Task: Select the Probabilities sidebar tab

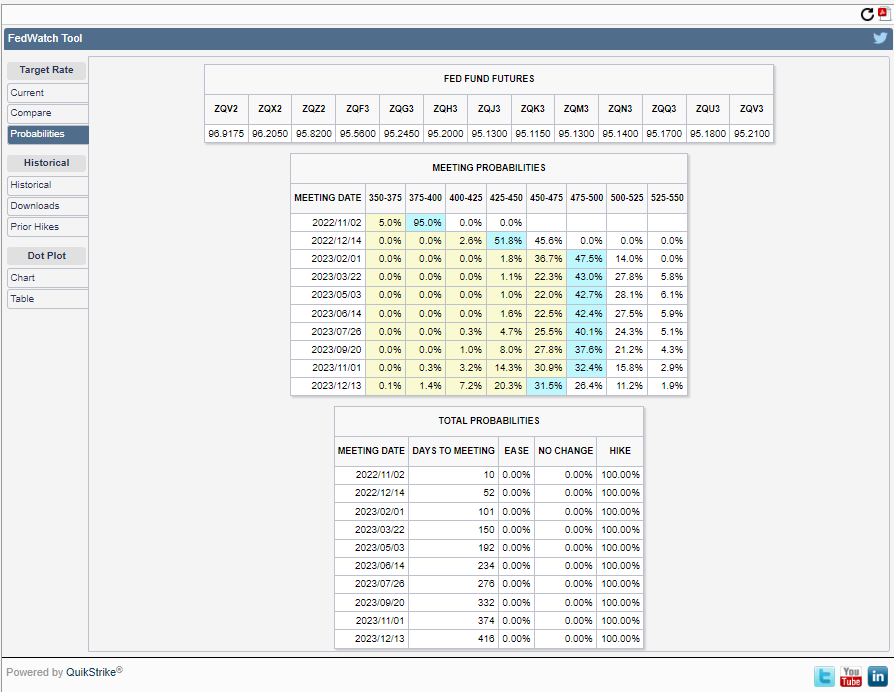Action: point(47,134)
